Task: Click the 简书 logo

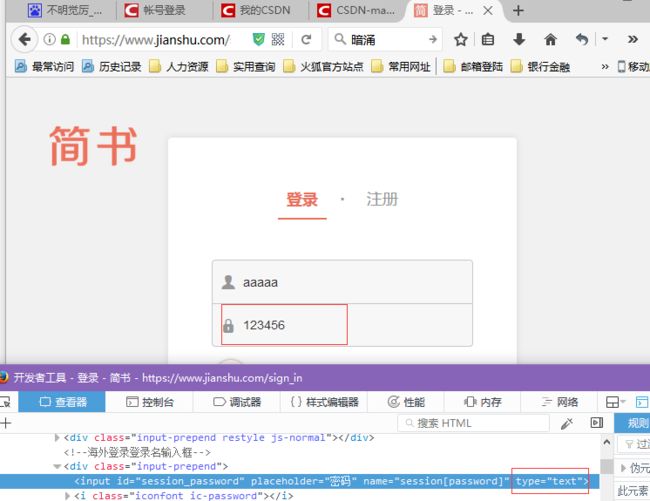Action: (x=93, y=146)
